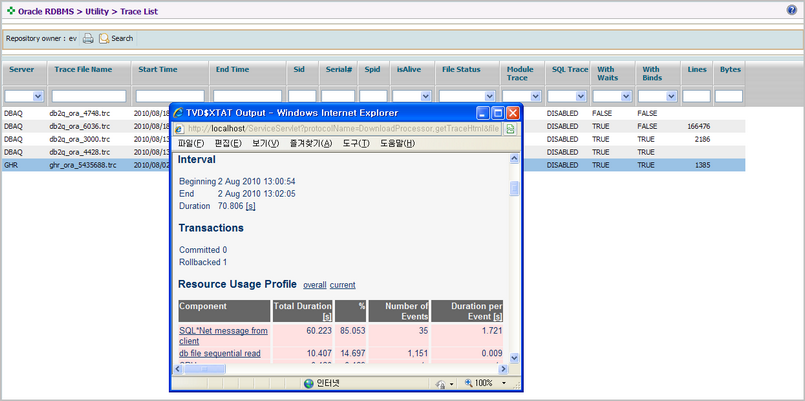This screenshot has width=805, height=401.
Task: Click the horizontal scroll left arrow
Action: pyautogui.click(x=179, y=369)
